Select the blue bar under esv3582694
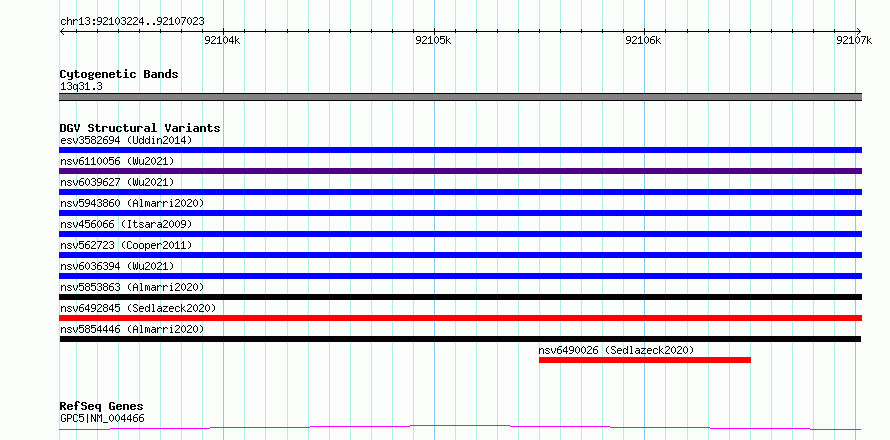Viewport: 890px width, 440px height. click(x=460, y=150)
